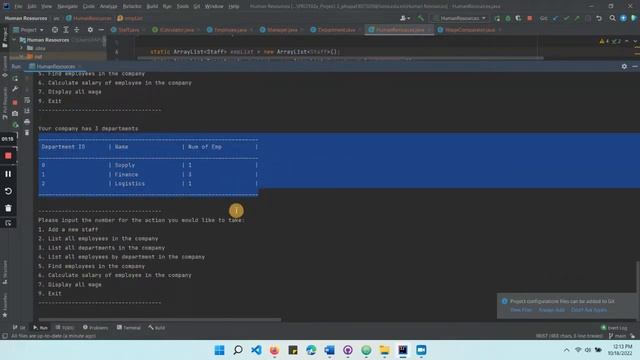Click the View Files link in notification
Image resolution: width=640 pixels, height=360 pixels.
521,310
